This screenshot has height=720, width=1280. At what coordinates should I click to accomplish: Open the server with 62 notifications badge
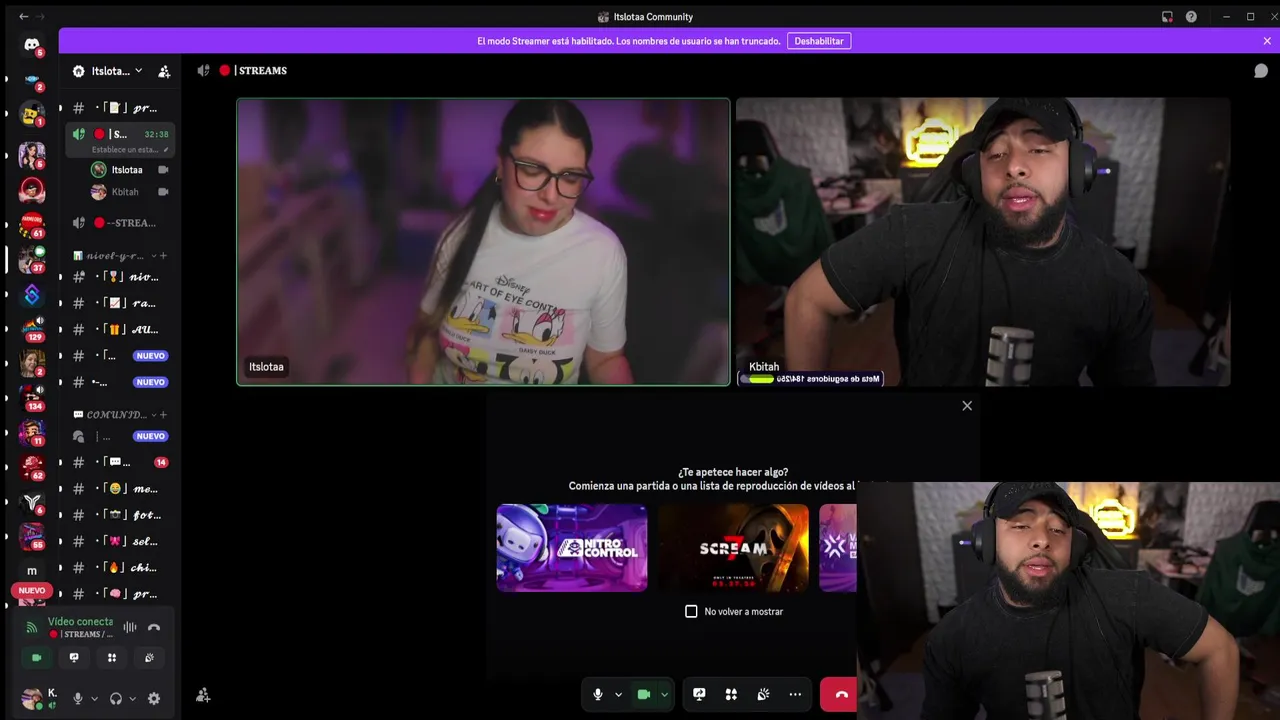point(32,467)
